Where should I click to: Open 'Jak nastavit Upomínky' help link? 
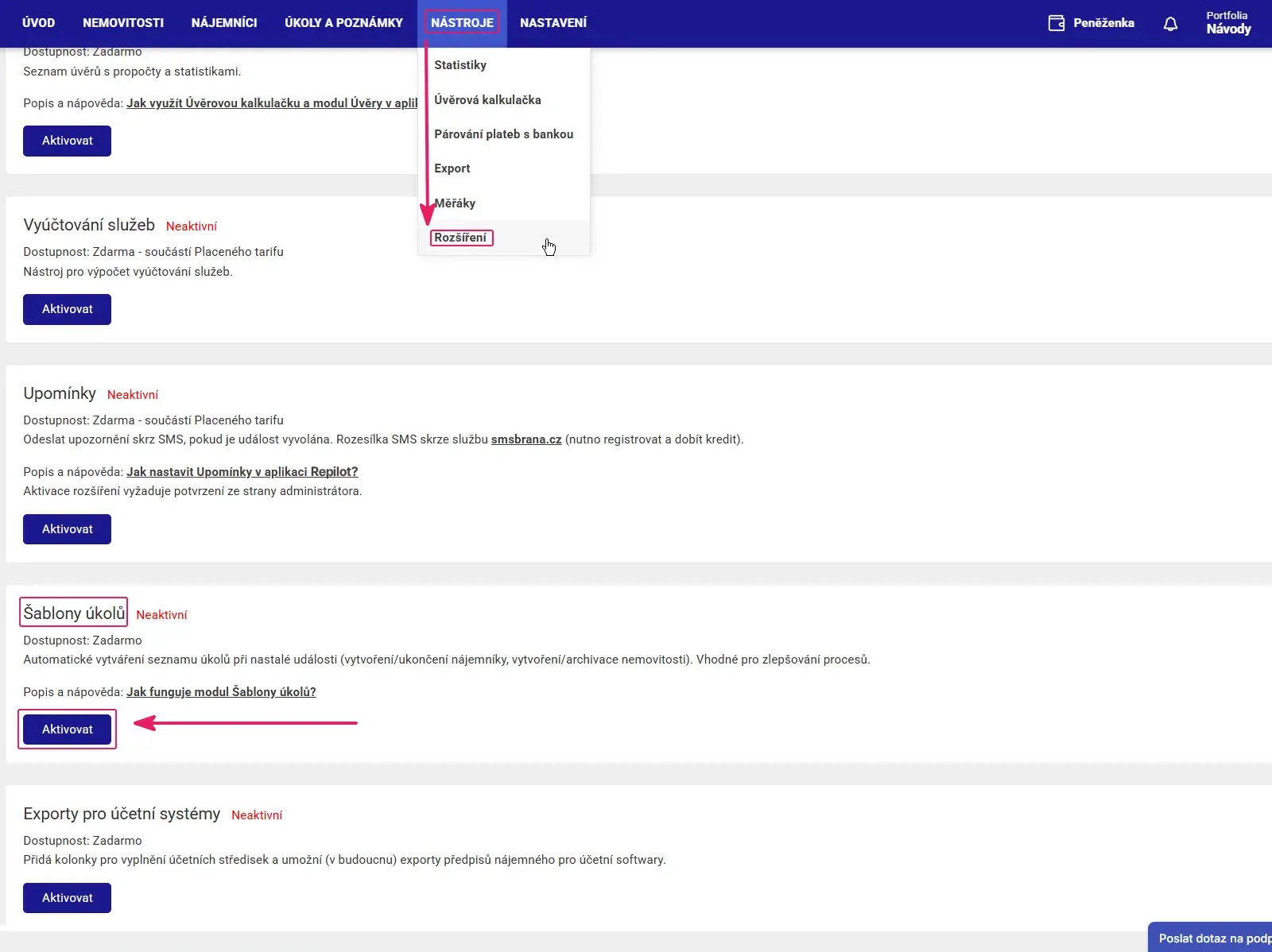pyautogui.click(x=242, y=472)
